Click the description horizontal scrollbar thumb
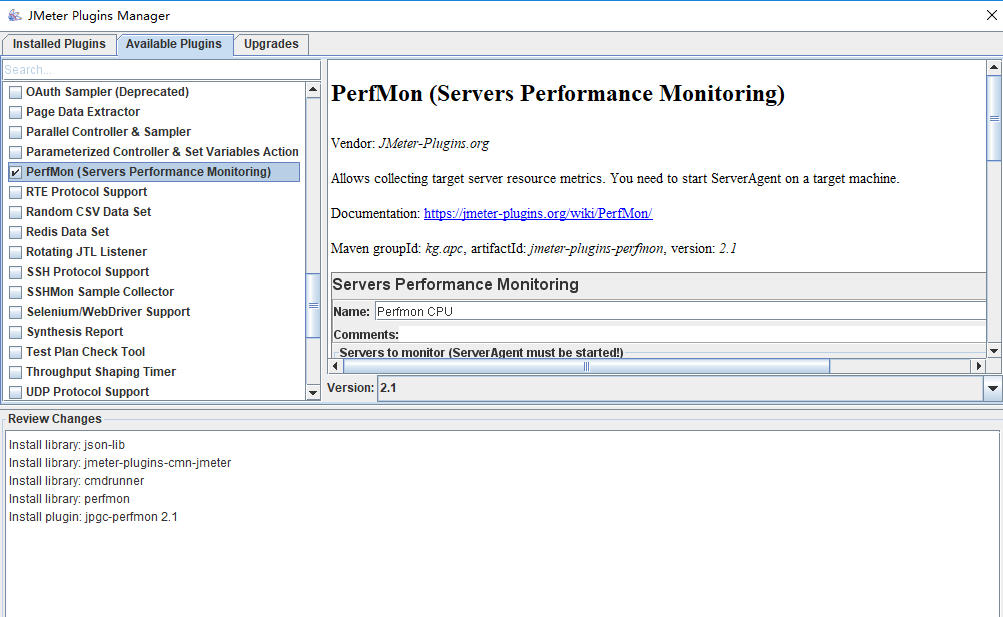The image size is (1003, 617). point(587,366)
